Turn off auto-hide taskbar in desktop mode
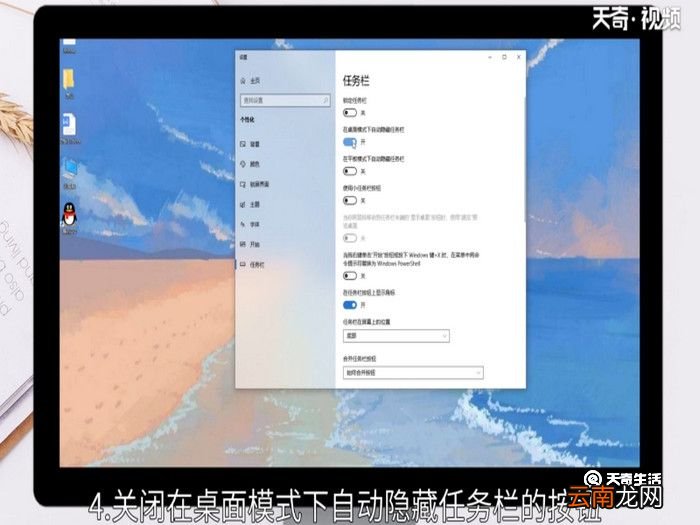Screen dimensions: 700x525 pos(350,142)
